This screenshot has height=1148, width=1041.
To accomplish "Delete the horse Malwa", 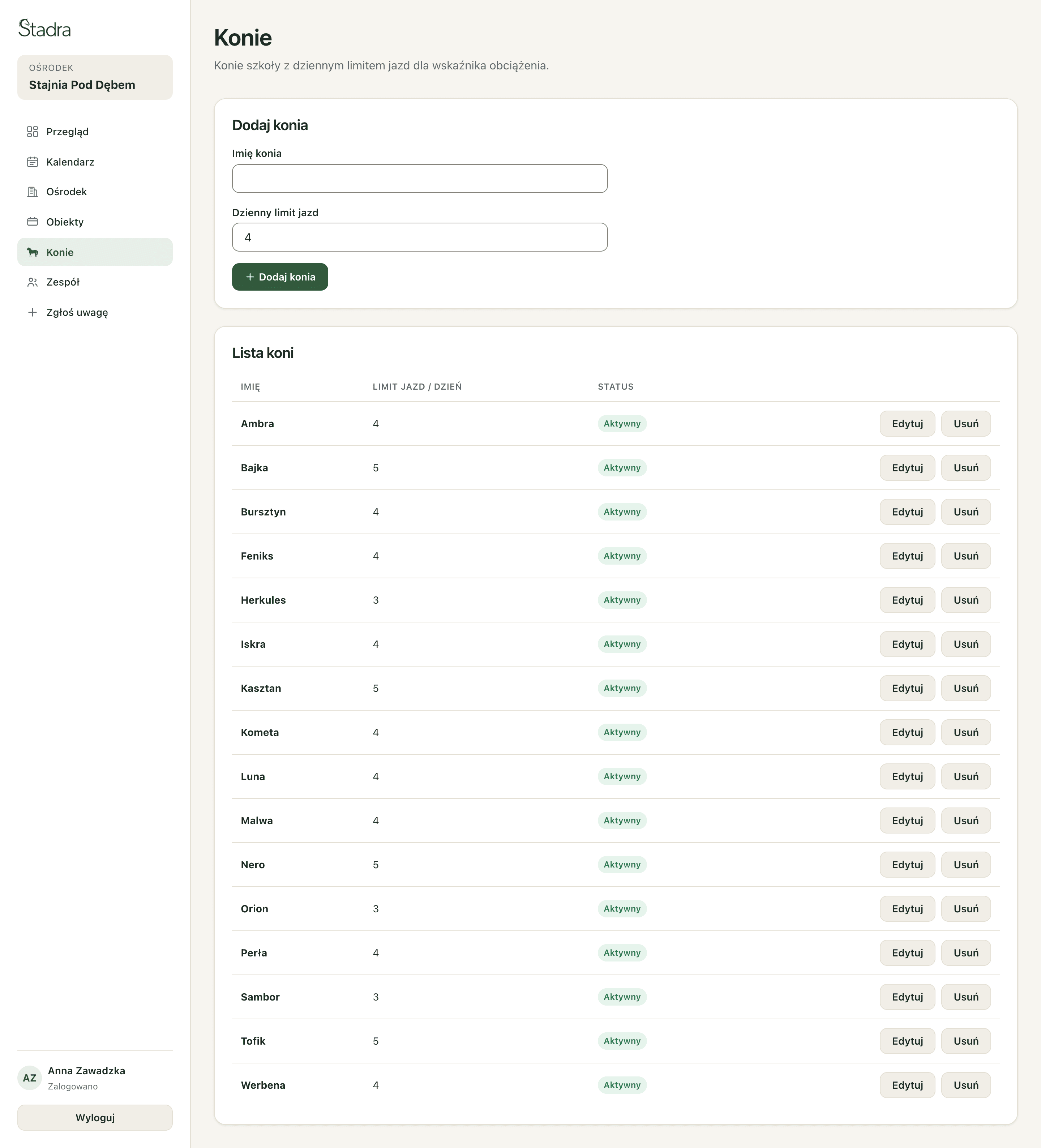I will tap(966, 821).
